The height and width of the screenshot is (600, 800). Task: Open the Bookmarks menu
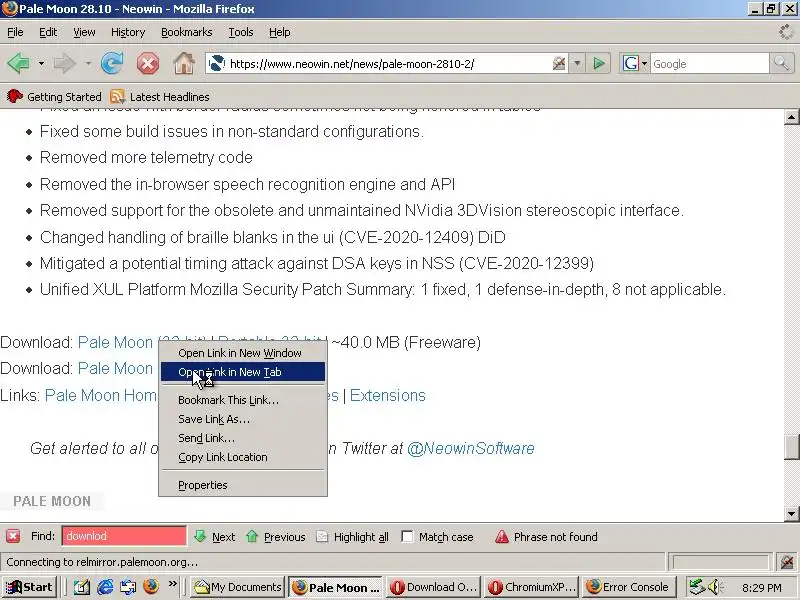187,32
